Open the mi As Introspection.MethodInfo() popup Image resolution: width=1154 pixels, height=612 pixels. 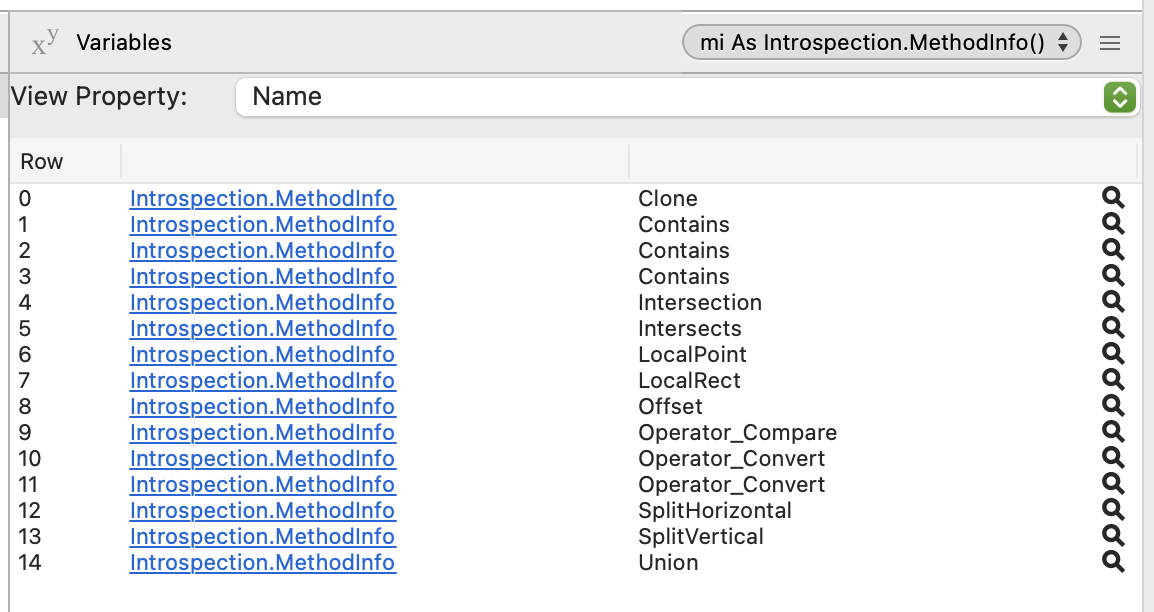coord(882,43)
